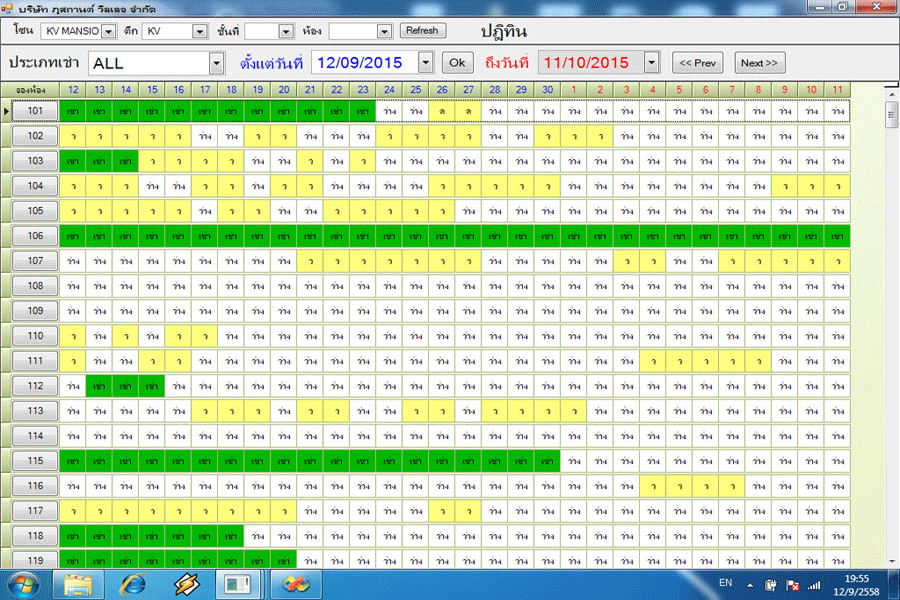Open Internet Explorer from the taskbar
This screenshot has width=900, height=600.
coord(132,583)
